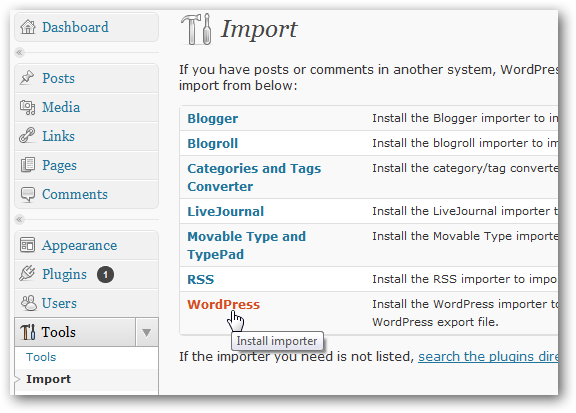Collapse sidebar via arrow below Dashboard
This screenshot has height=413, width=576.
pos(19,53)
